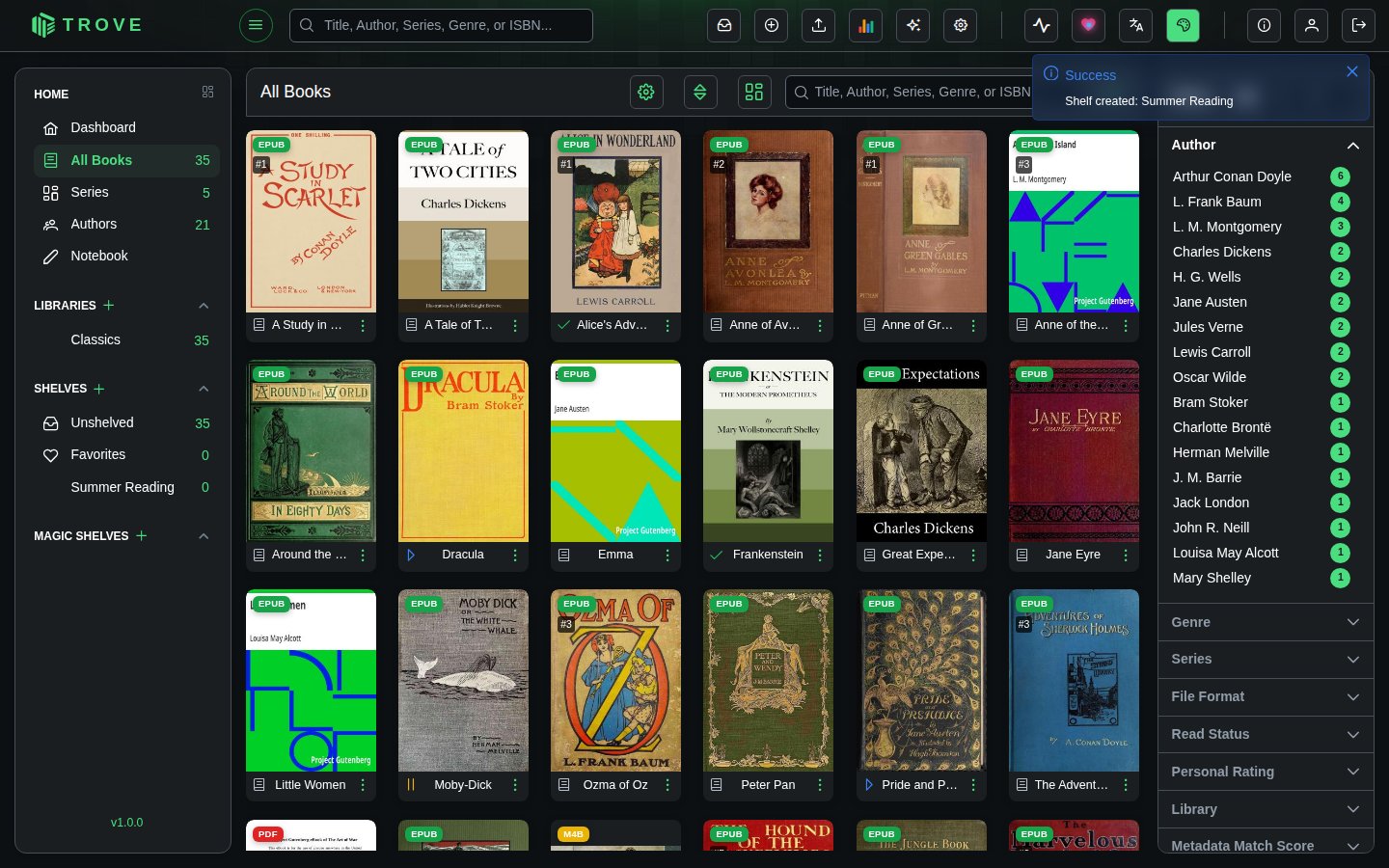
Task: Focus the top global search field
Action: coord(441,25)
